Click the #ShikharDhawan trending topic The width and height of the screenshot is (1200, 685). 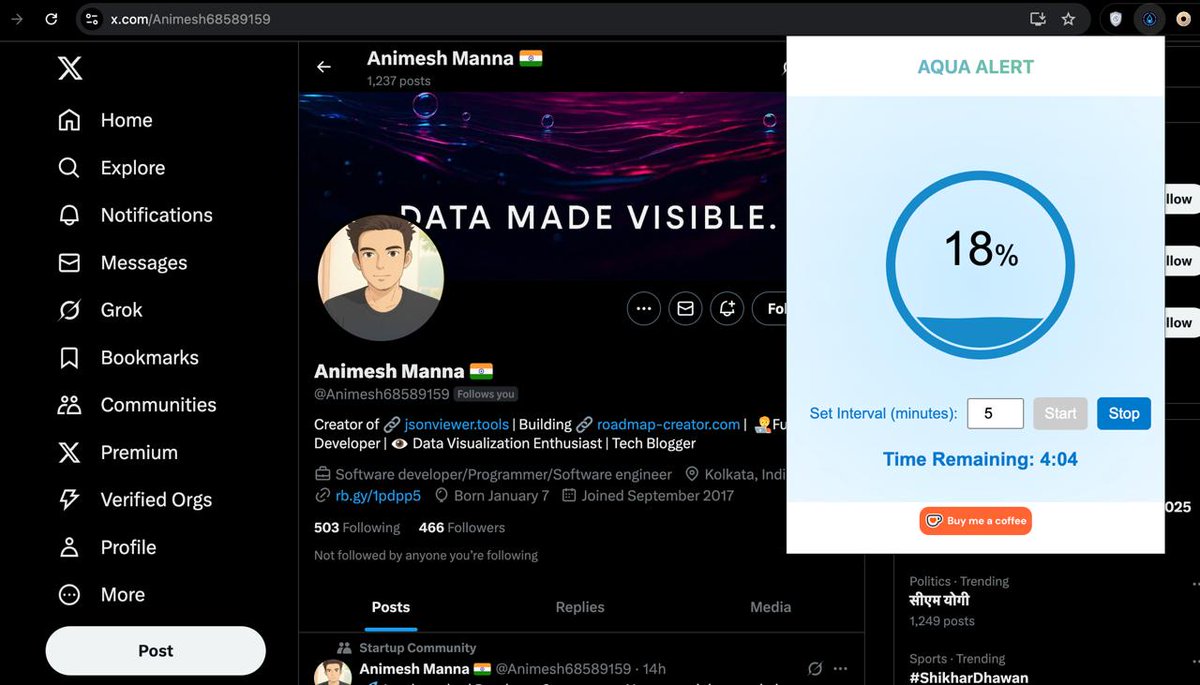pos(969,677)
